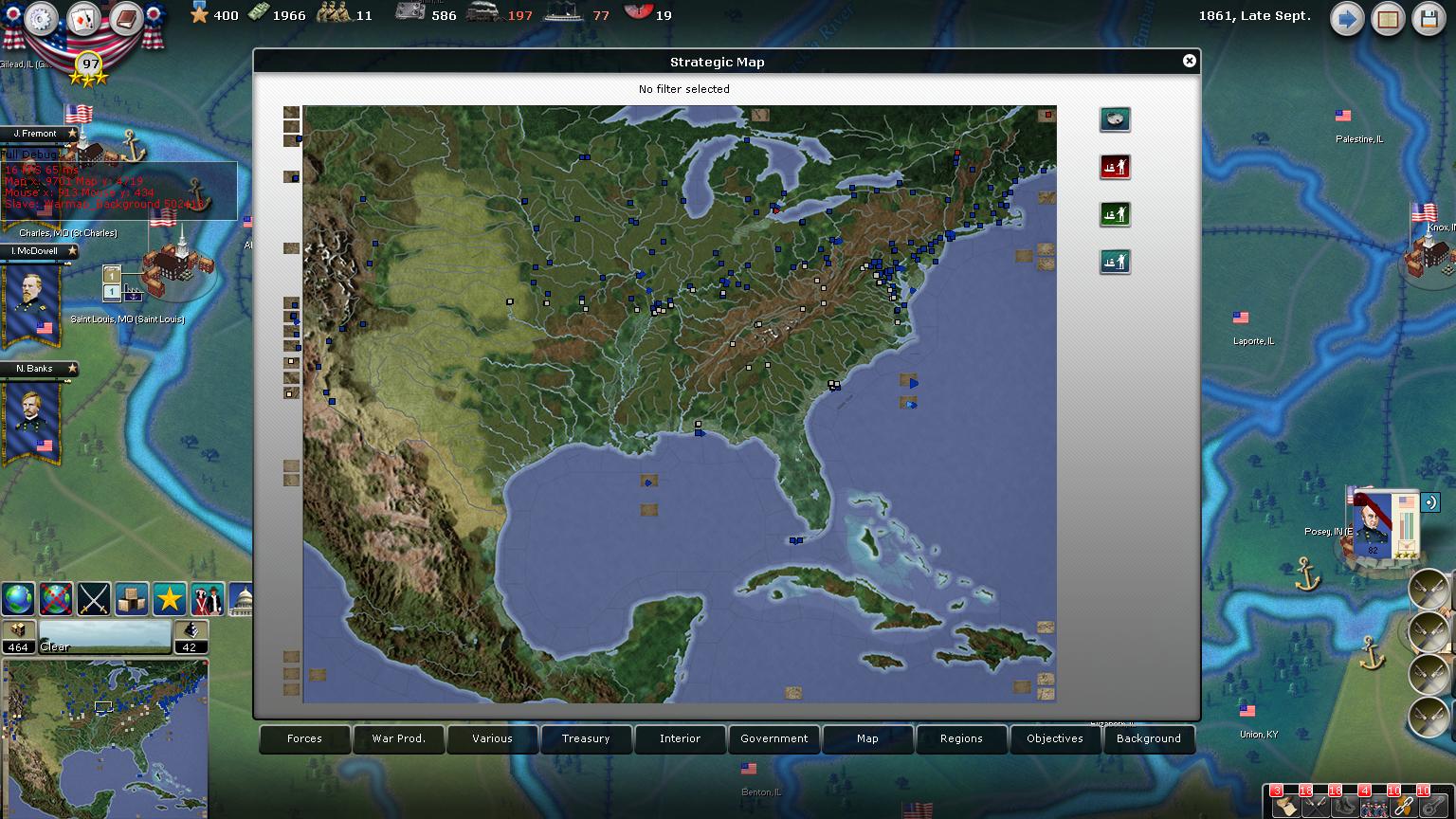This screenshot has width=1456, height=819.
Task: Save the game with the floppy disk icon
Action: 1429,19
